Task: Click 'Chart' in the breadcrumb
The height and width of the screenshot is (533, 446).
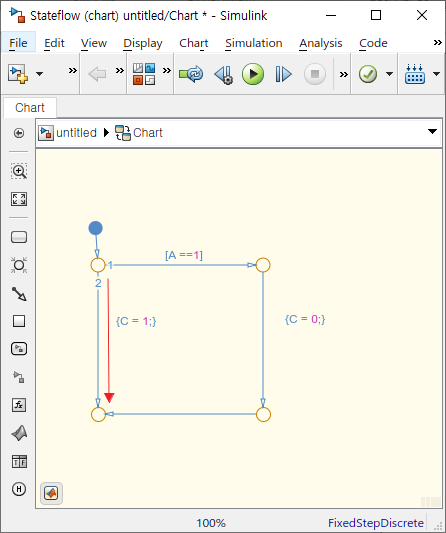Action: tap(148, 133)
